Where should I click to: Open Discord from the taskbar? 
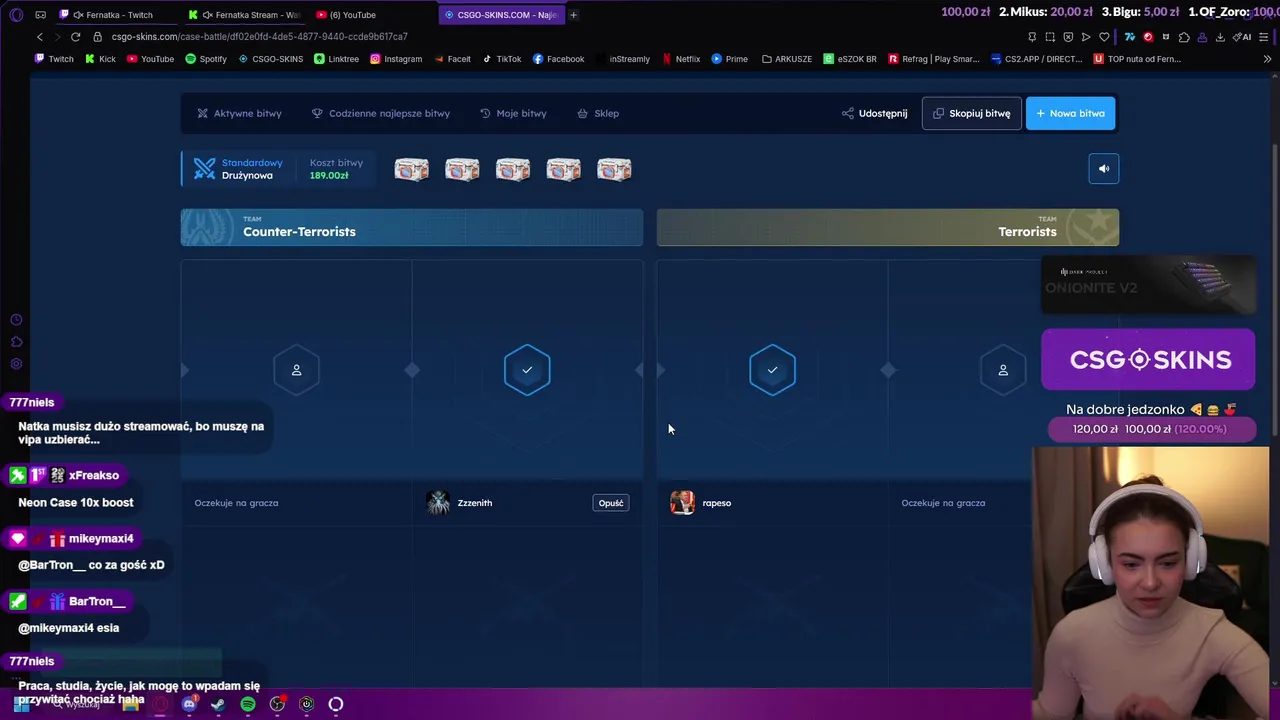[189, 704]
